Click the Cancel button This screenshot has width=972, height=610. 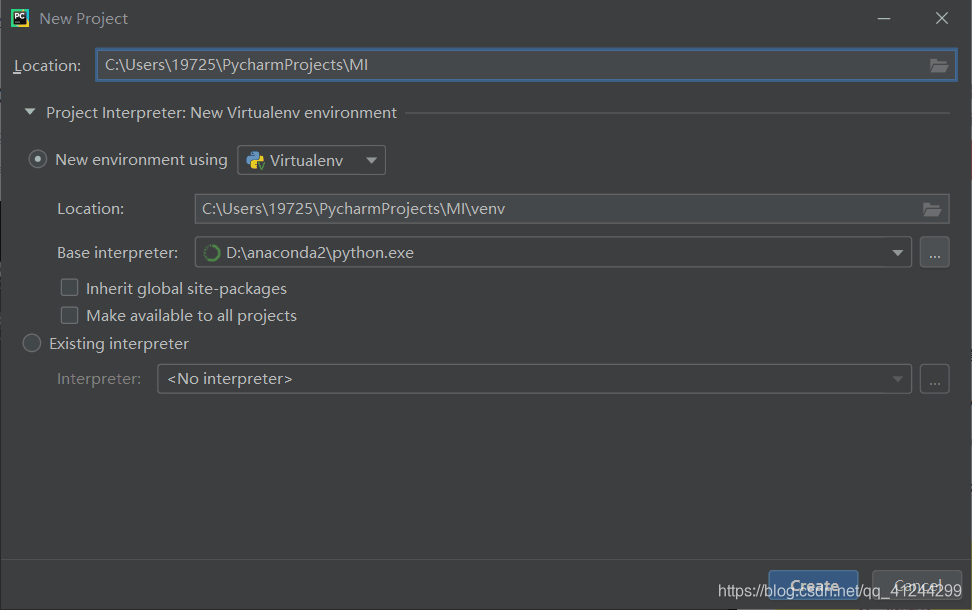(x=915, y=586)
